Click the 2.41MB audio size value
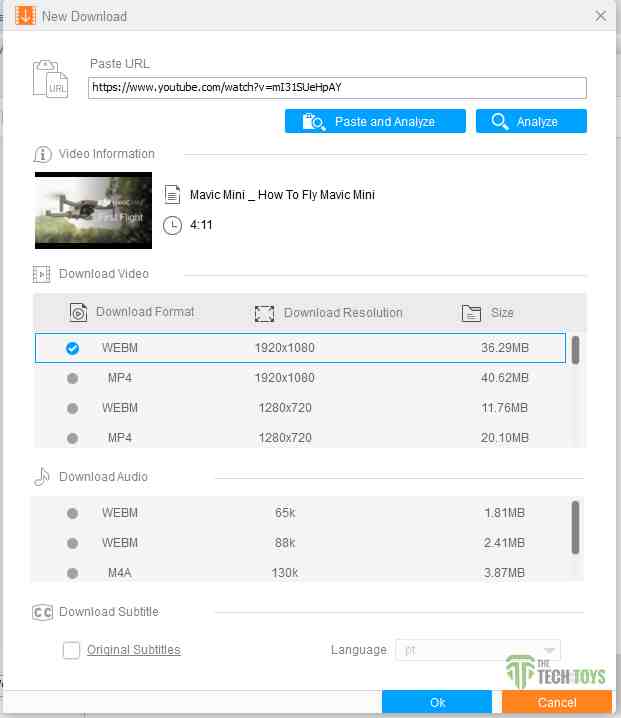621x718 pixels. tap(505, 543)
